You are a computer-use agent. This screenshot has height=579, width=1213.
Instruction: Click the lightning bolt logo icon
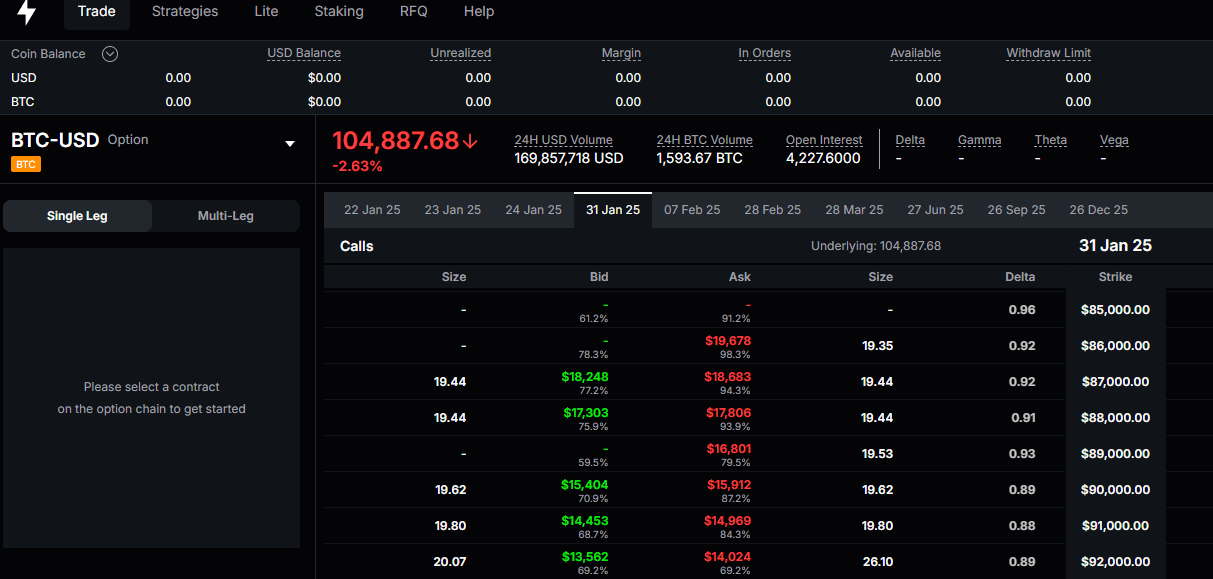27,12
